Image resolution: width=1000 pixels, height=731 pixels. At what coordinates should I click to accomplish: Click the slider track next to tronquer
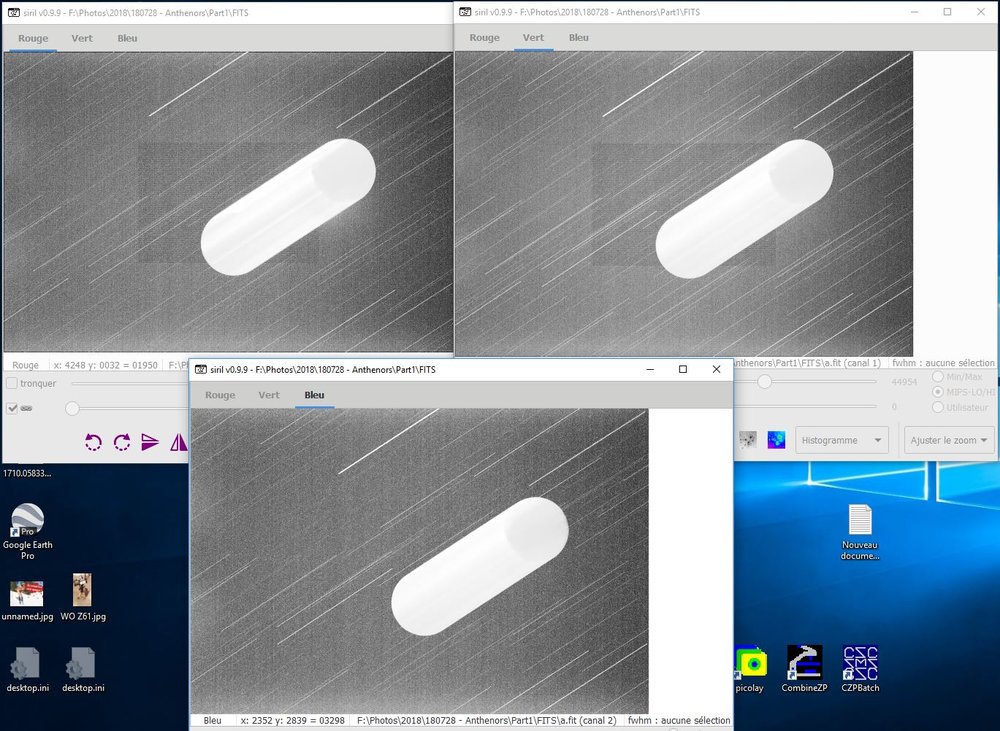[x=131, y=383]
